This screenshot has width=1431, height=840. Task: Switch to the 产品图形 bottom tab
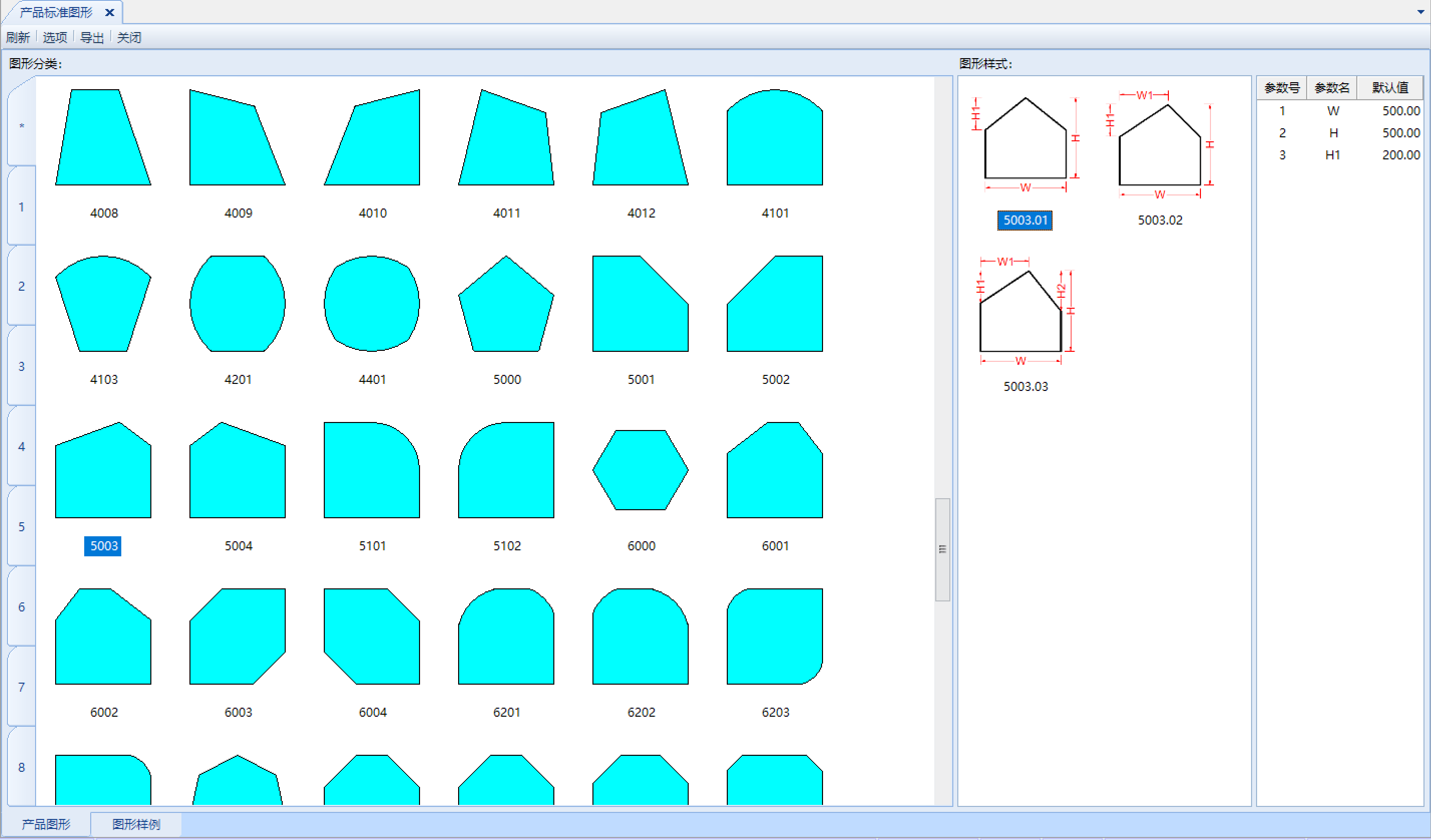click(x=46, y=824)
